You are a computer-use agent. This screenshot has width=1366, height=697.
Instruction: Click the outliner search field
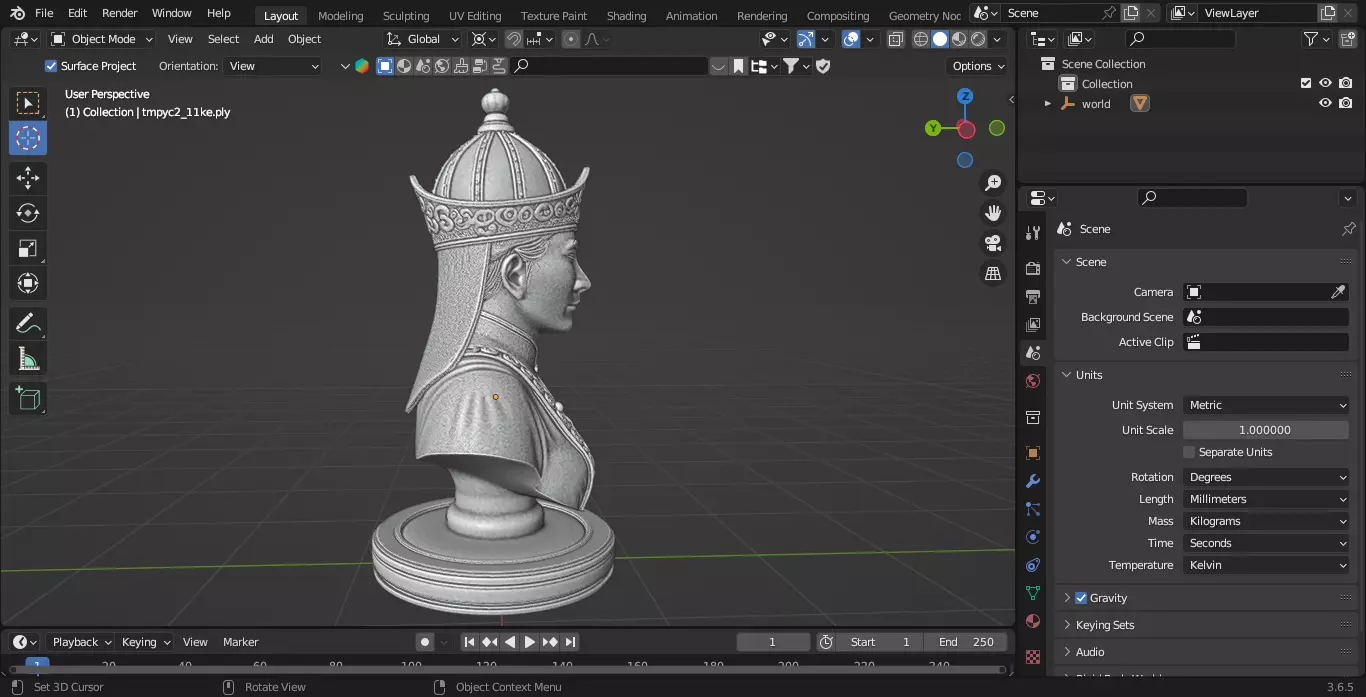click(1180, 39)
